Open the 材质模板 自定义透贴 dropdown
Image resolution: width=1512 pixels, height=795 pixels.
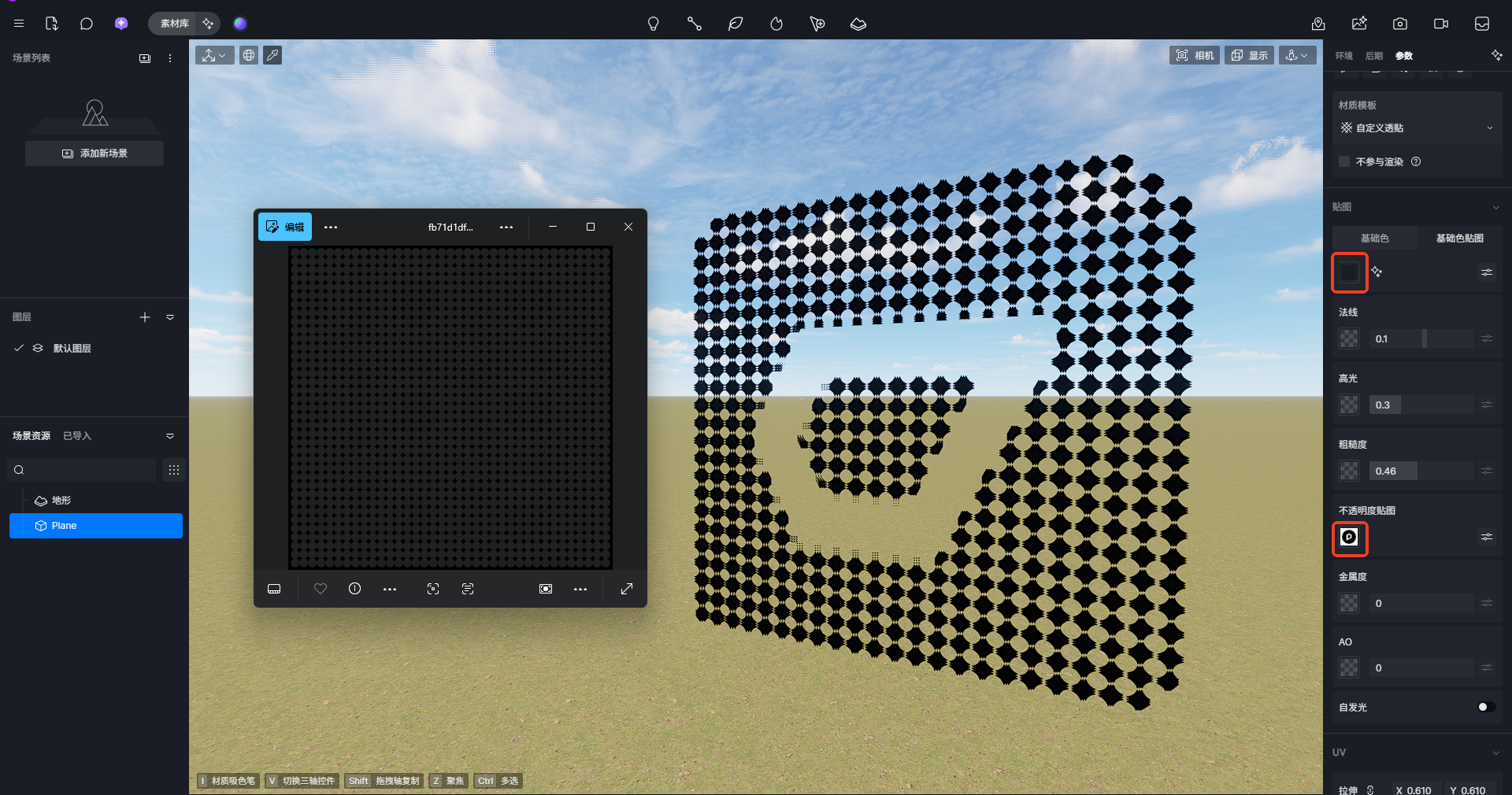(1417, 128)
